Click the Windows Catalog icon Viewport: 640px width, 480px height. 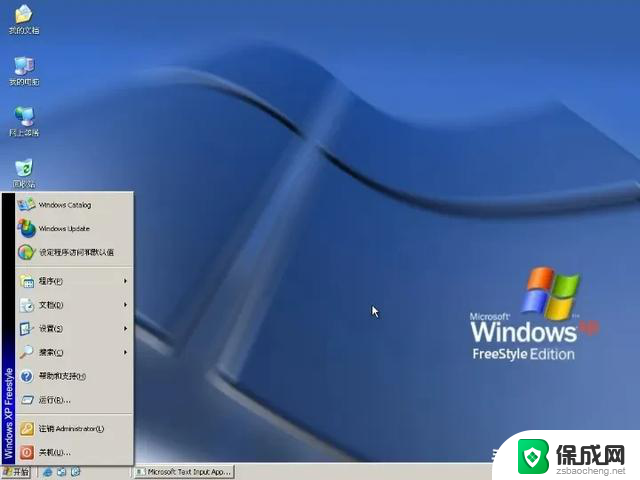pyautogui.click(x=27, y=204)
